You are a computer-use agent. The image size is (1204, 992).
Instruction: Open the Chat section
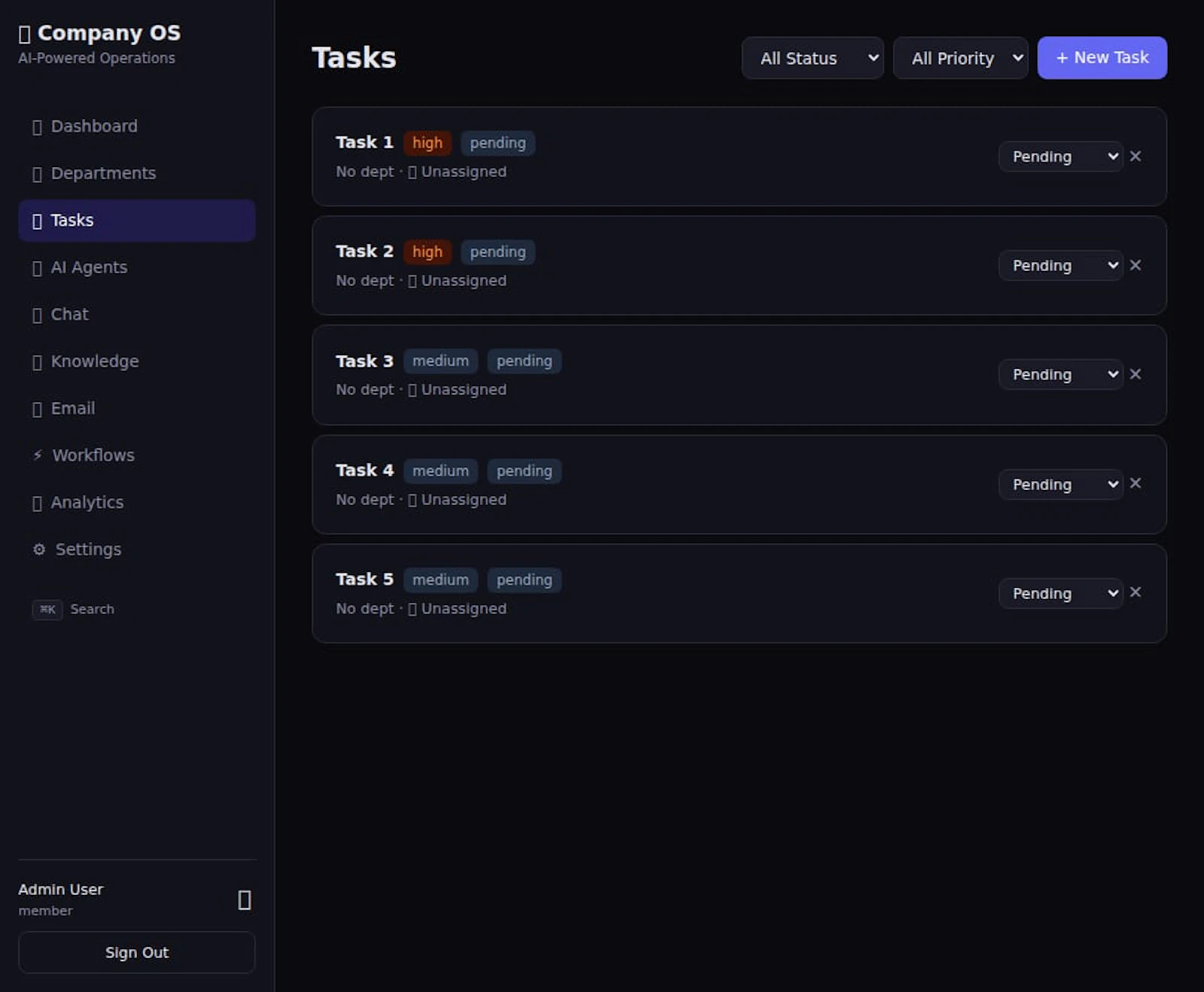tap(137, 315)
